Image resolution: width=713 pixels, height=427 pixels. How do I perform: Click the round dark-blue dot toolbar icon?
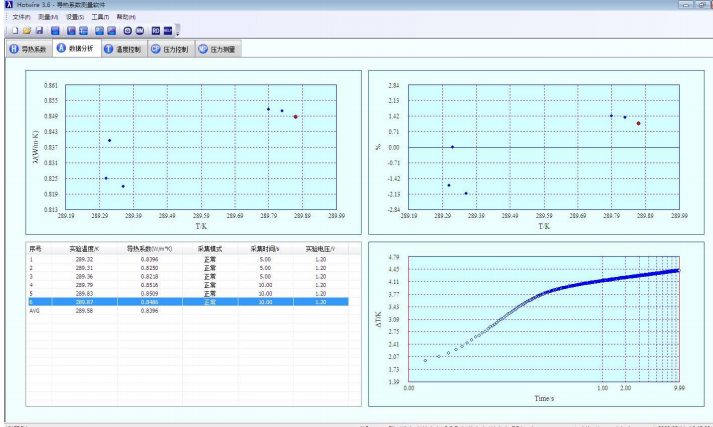click(127, 30)
